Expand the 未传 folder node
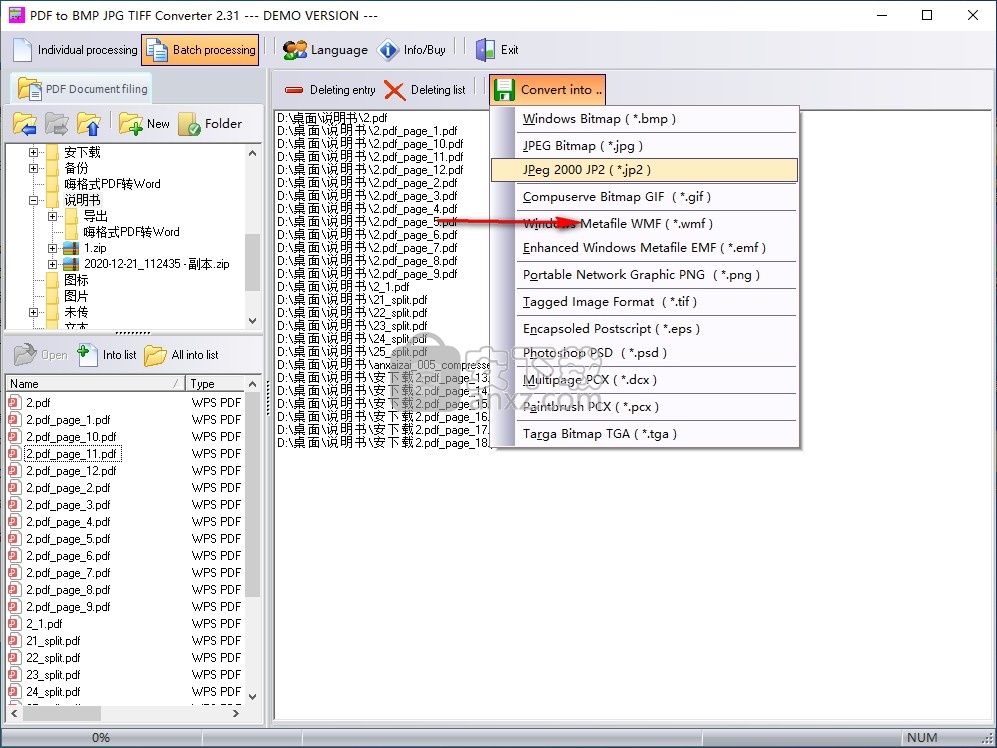The height and width of the screenshot is (748, 997). pyautogui.click(x=34, y=312)
